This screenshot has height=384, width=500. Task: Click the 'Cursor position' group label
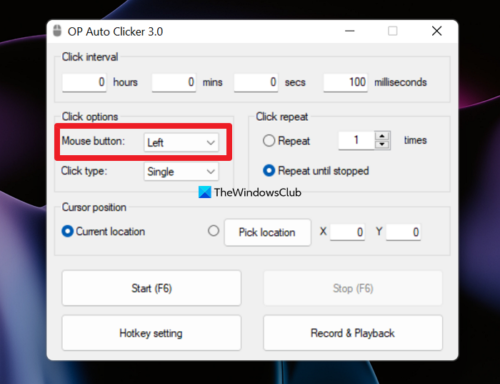pos(94,207)
